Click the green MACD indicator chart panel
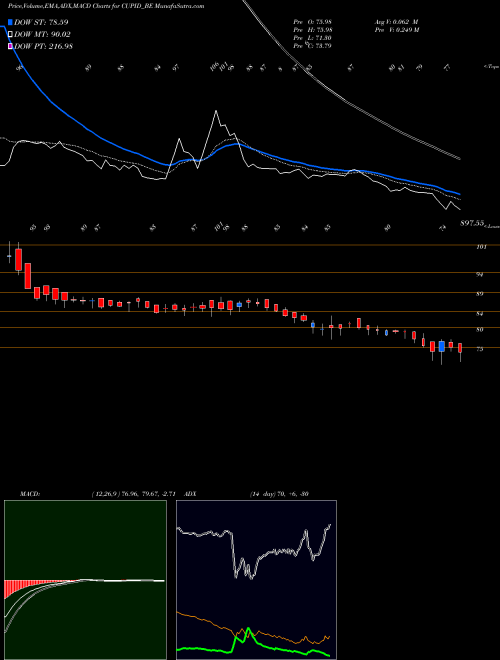Image resolution: width=500 pixels, height=660 pixels. point(85,580)
